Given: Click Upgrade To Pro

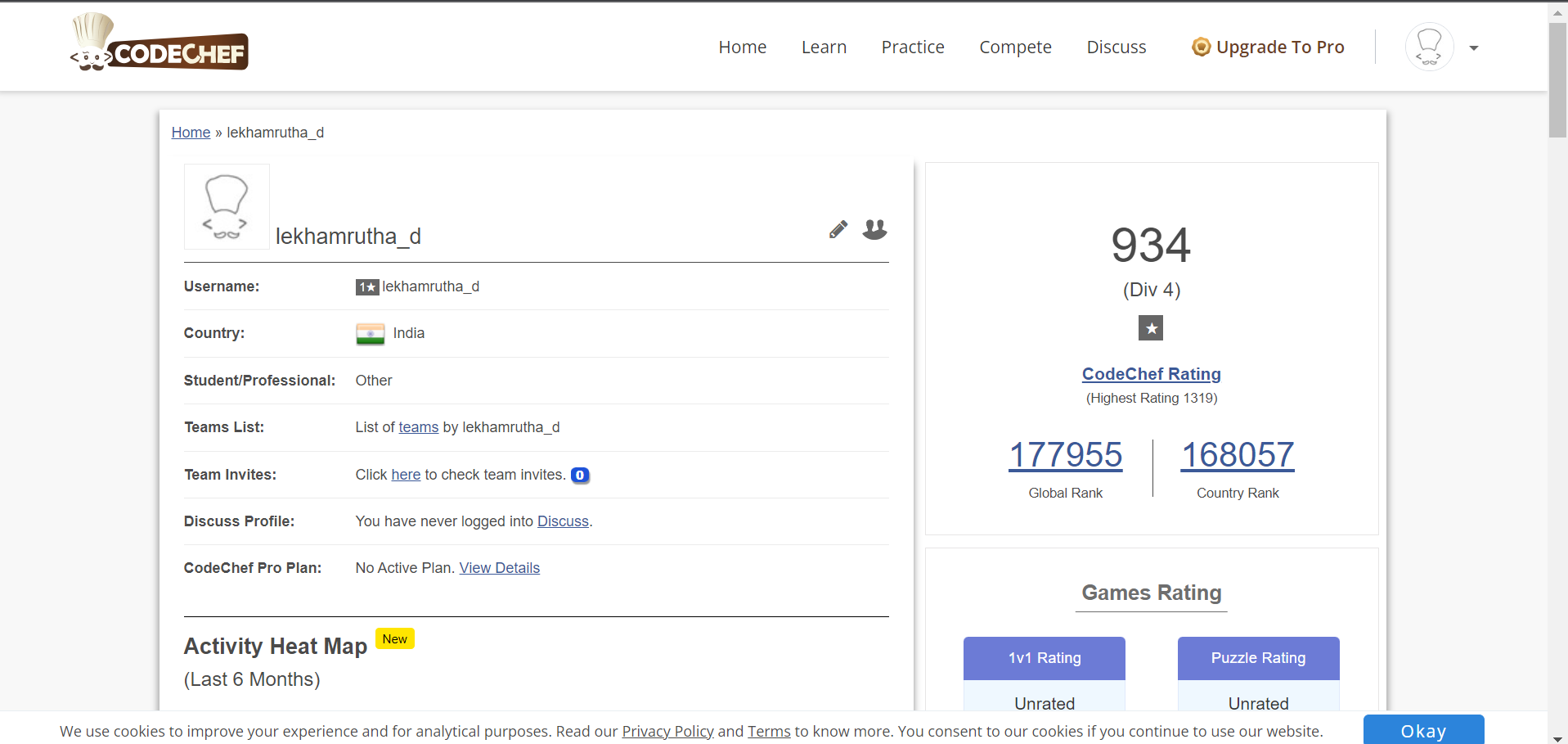Looking at the screenshot, I should 1280,47.
